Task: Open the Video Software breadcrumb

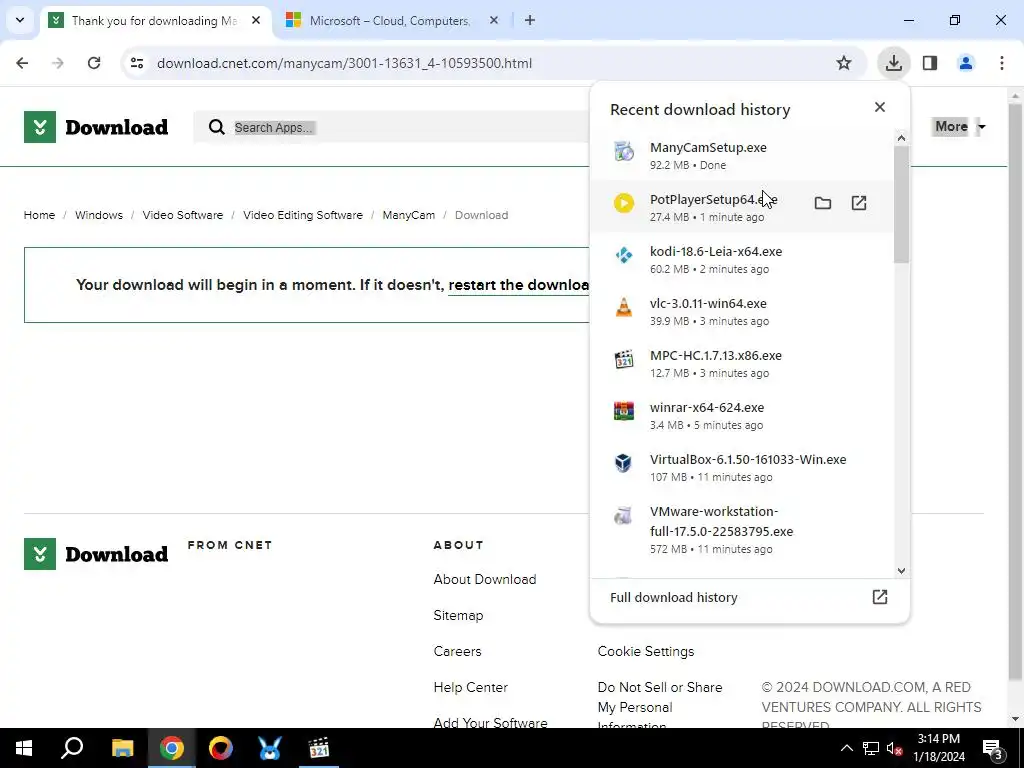Action: (x=183, y=215)
